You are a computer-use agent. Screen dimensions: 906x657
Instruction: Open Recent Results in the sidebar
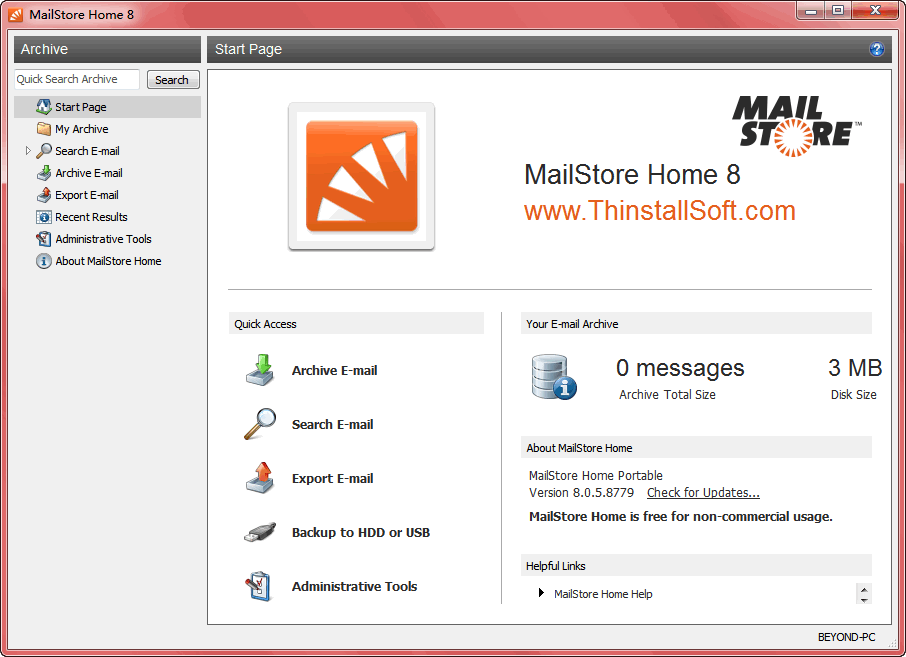pos(91,217)
